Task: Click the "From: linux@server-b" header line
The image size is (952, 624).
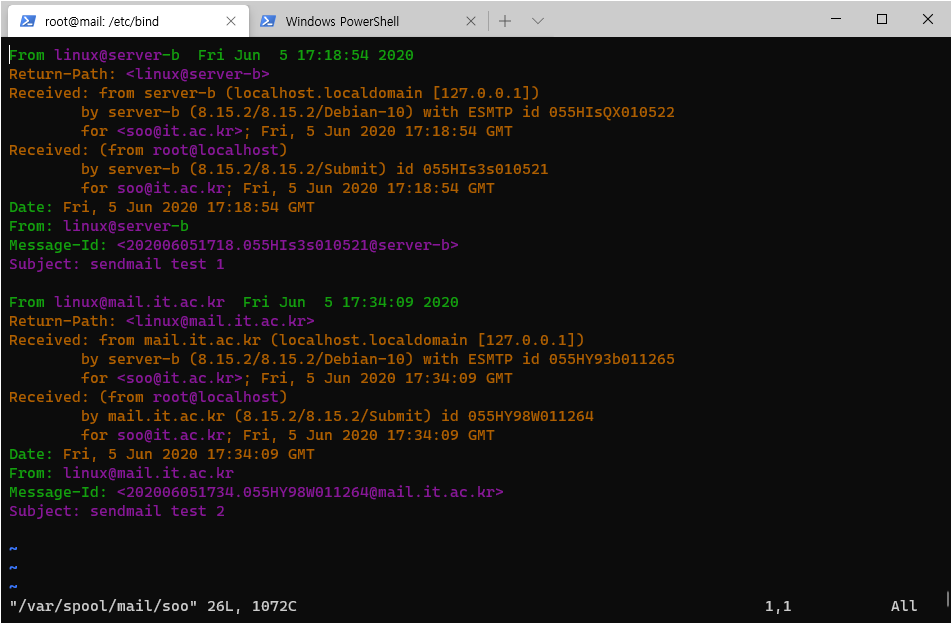Action: click(98, 226)
